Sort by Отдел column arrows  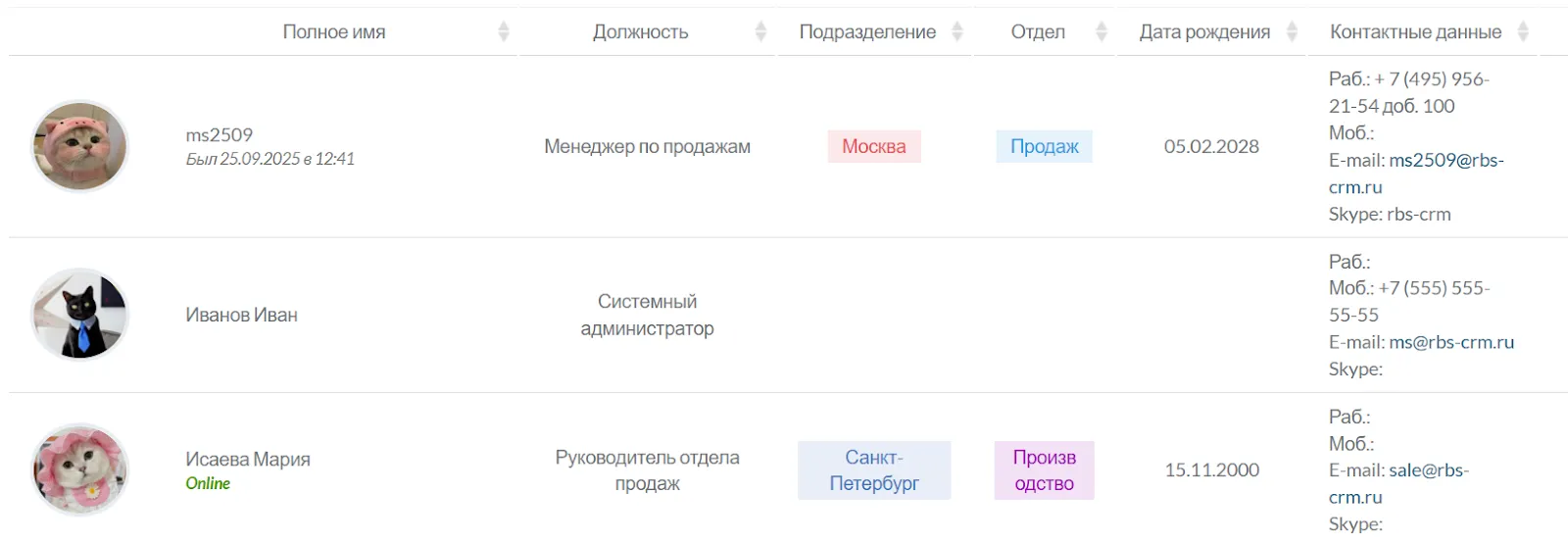click(1101, 32)
